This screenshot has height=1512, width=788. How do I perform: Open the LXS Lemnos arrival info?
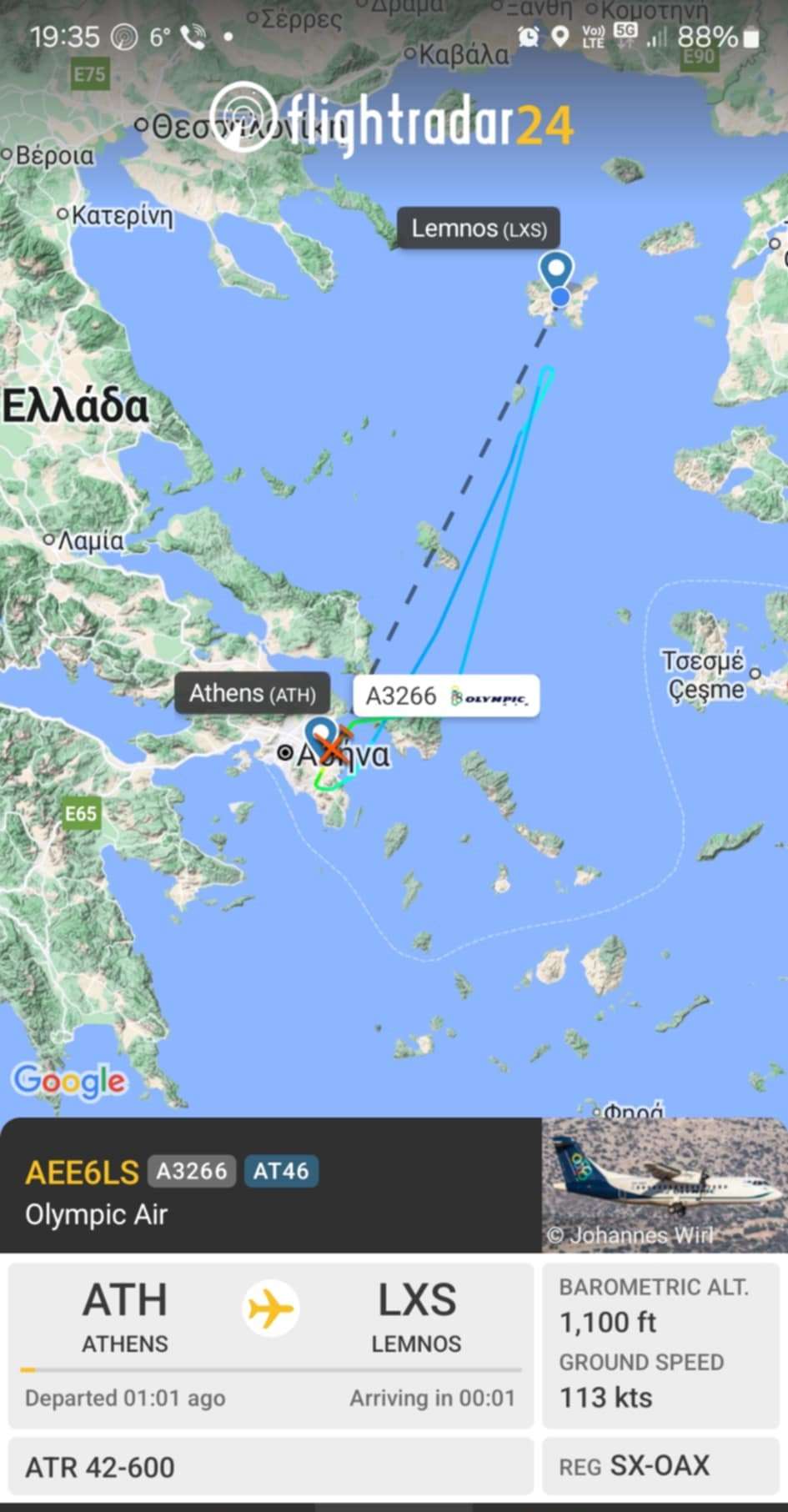click(417, 1317)
